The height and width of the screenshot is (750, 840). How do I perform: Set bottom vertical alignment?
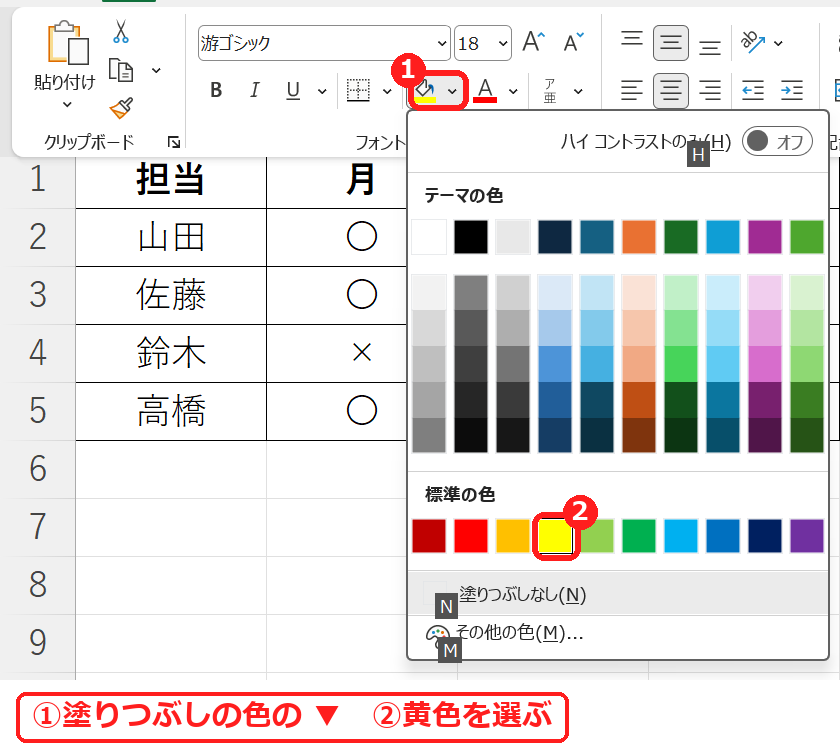(710, 48)
